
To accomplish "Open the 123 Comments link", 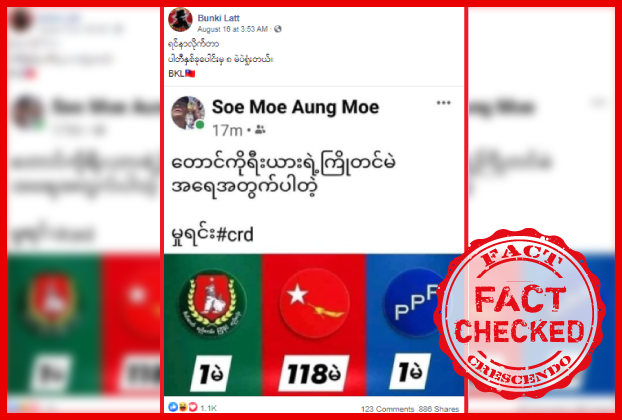I will [x=387, y=409].
